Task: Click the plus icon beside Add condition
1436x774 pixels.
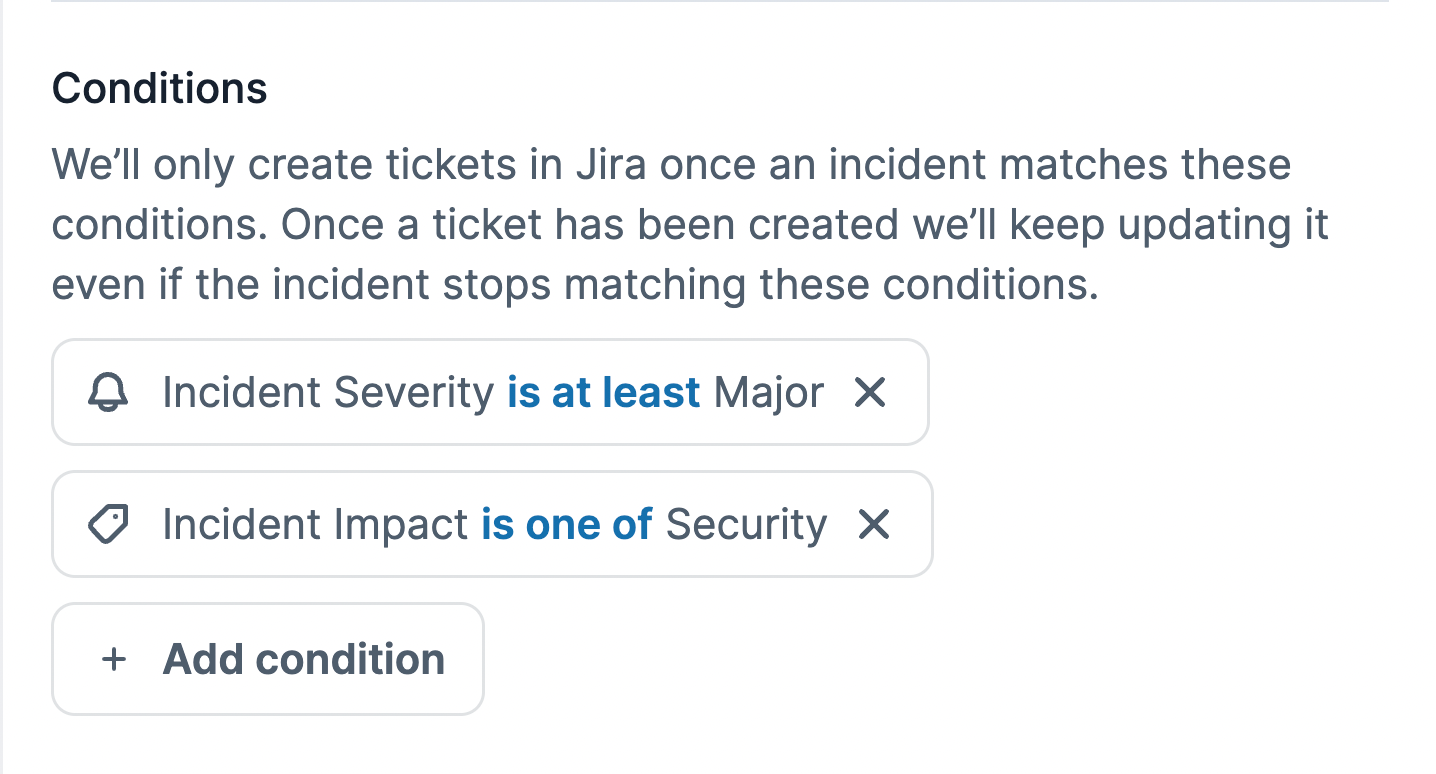Action: (x=115, y=659)
